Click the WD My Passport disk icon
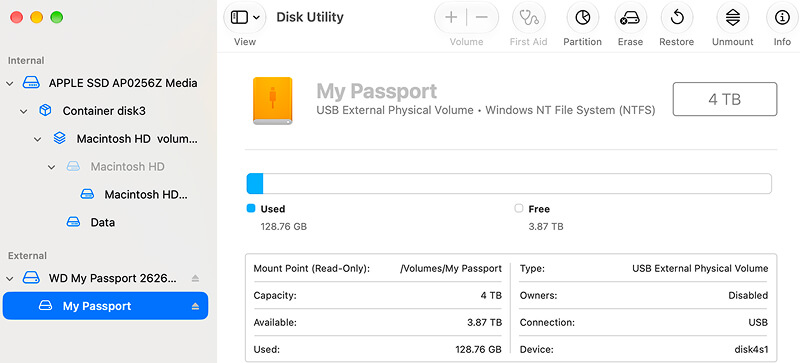The image size is (800, 363). point(31,278)
